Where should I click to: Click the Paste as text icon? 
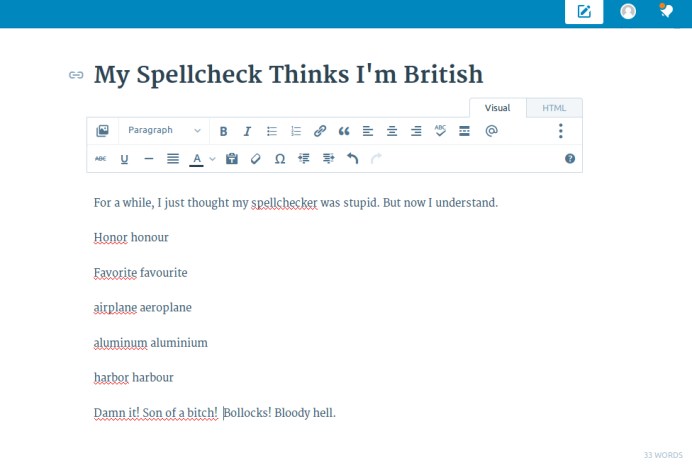[232, 158]
